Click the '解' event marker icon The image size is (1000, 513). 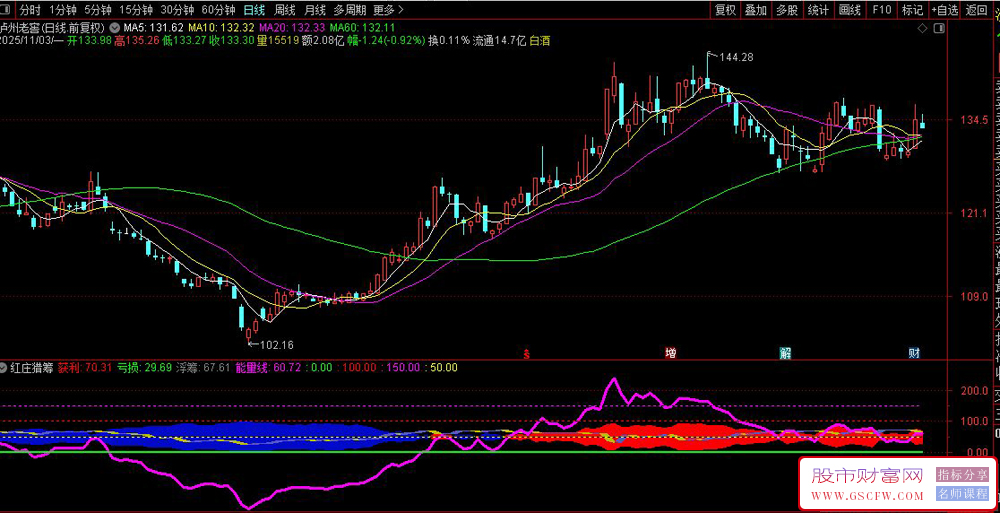point(786,353)
